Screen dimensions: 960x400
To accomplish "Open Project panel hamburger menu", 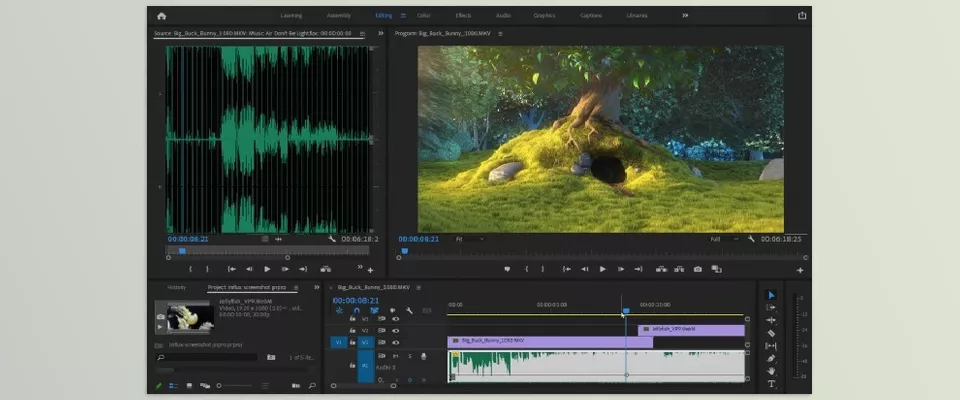I will coord(296,287).
